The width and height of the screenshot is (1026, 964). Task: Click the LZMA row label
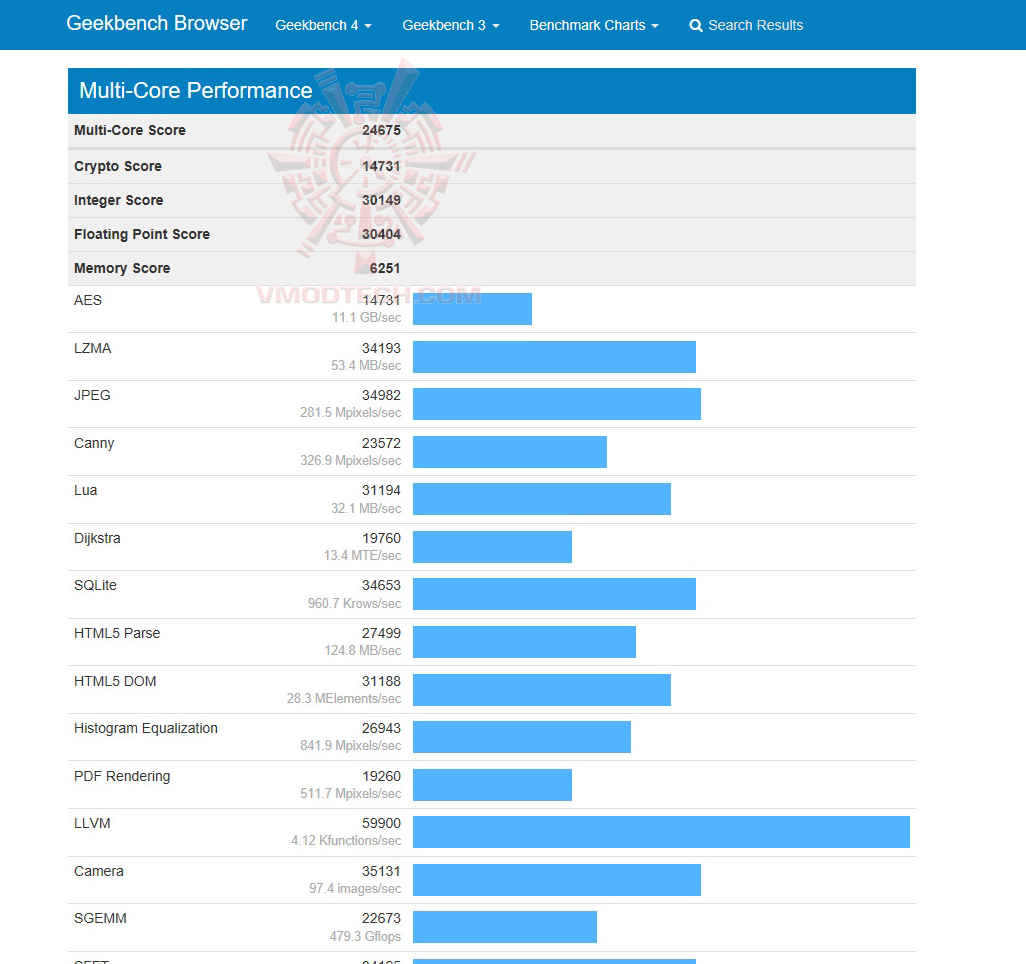click(x=92, y=348)
